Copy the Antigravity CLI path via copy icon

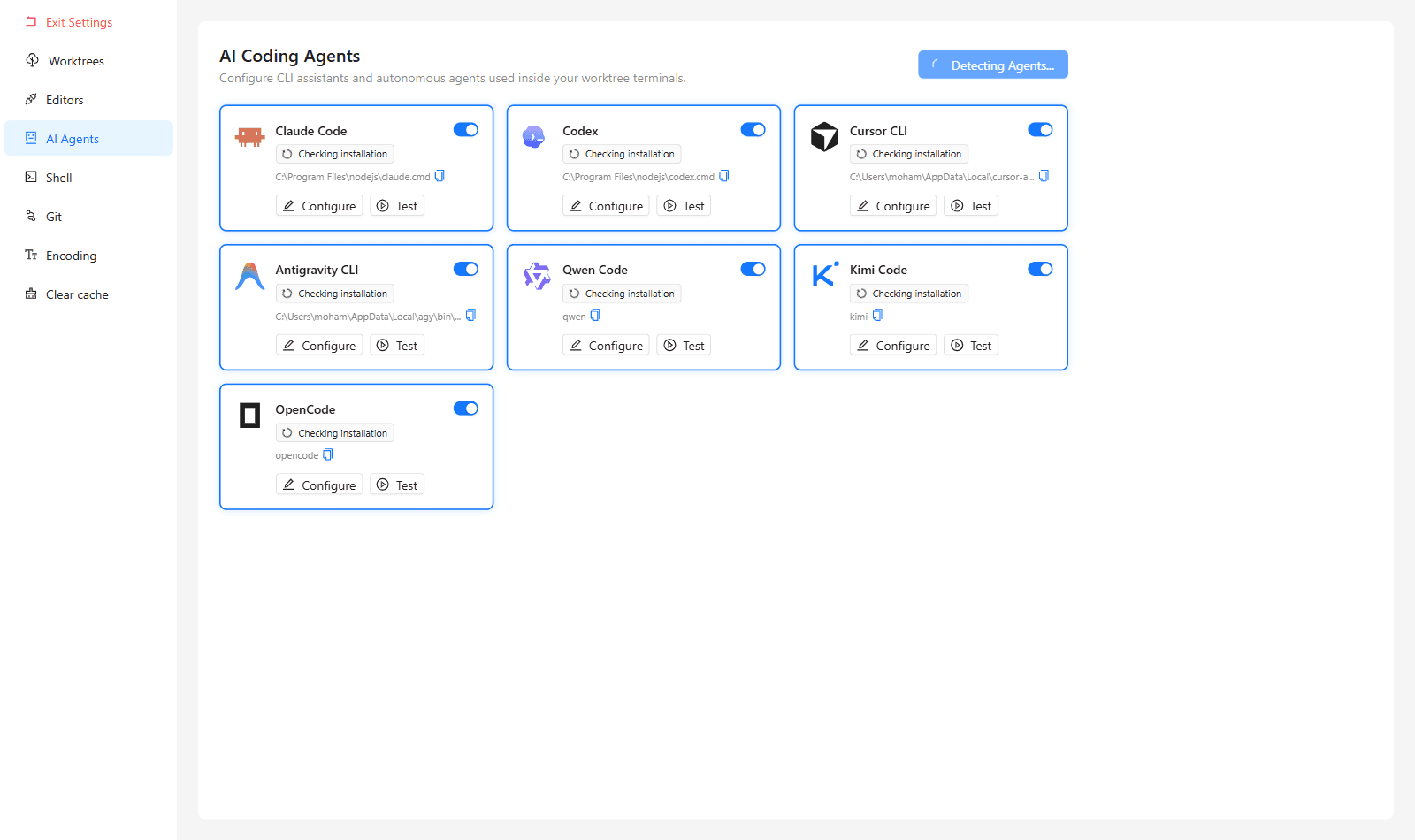coord(470,316)
